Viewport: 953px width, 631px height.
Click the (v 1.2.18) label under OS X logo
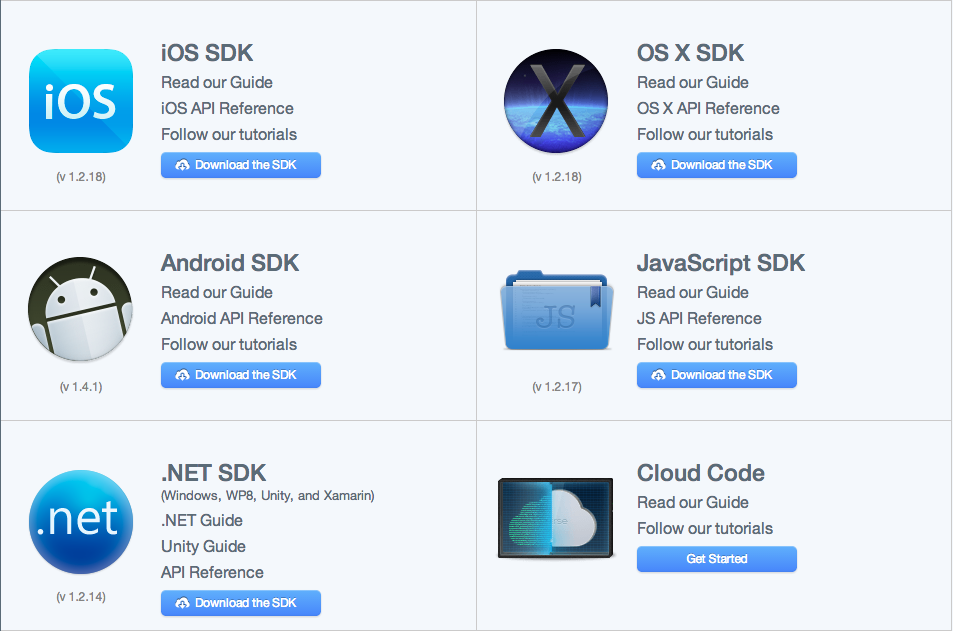557,177
